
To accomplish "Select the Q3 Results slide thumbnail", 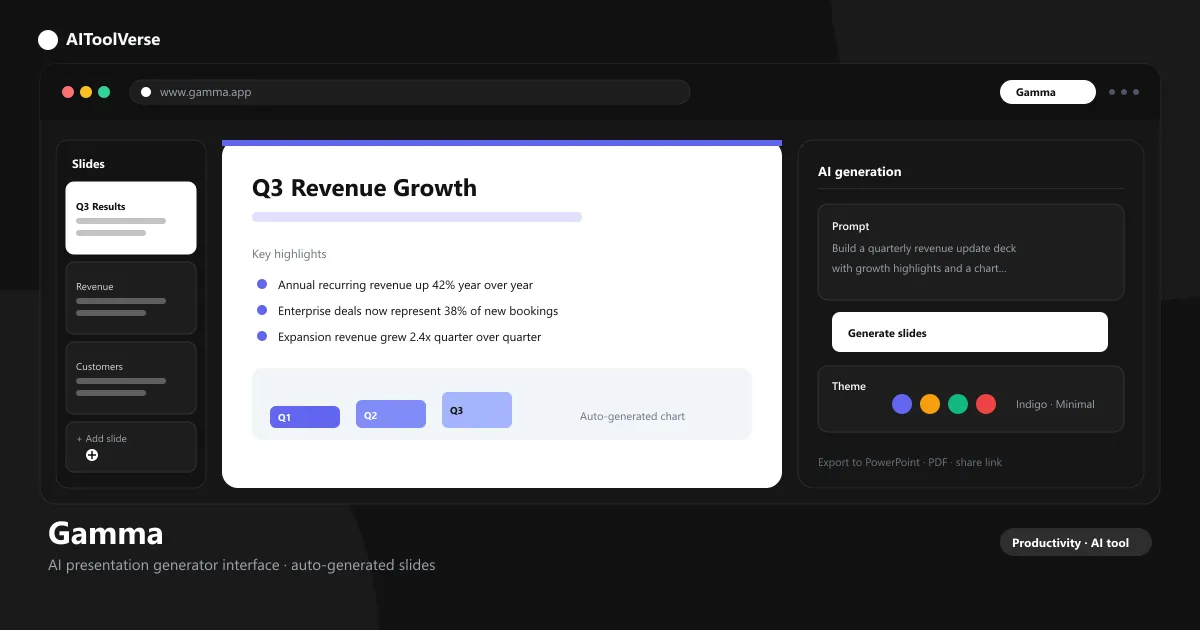I will pos(131,218).
